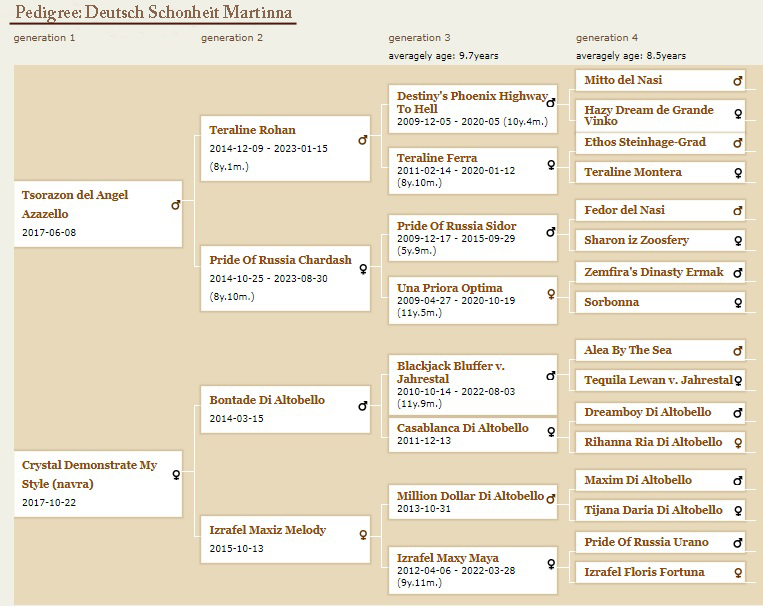This screenshot has height=607, width=763.
Task: Click female symbol in Pride Of Russia Chardash box
Action: [x=363, y=268]
